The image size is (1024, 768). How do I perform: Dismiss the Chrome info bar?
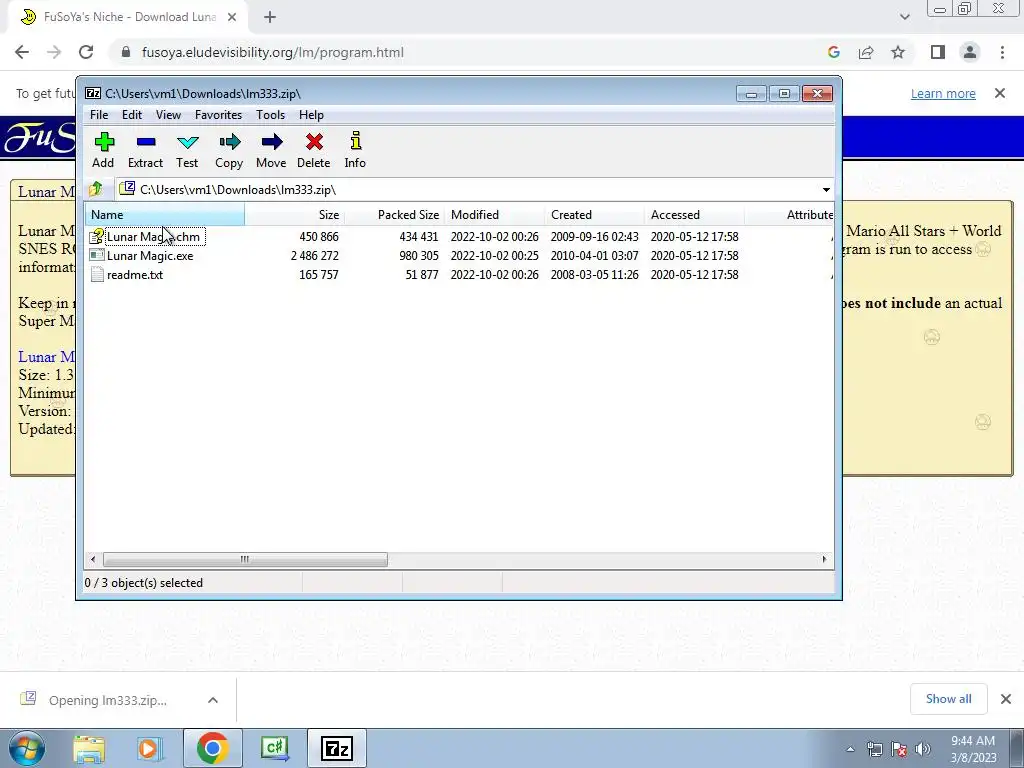[x=1000, y=93]
